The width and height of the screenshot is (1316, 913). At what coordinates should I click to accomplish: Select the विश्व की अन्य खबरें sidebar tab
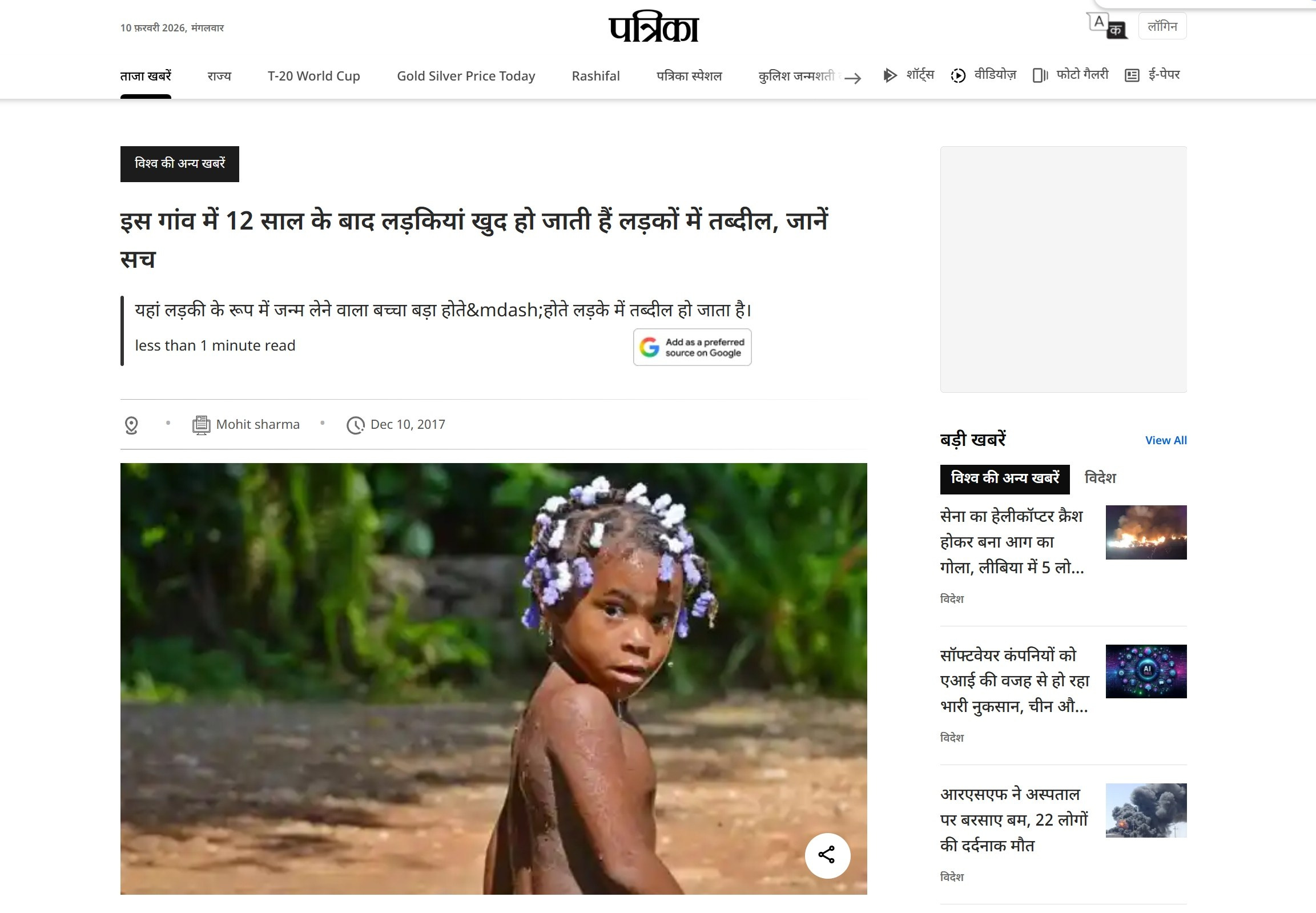pyautogui.click(x=1005, y=479)
